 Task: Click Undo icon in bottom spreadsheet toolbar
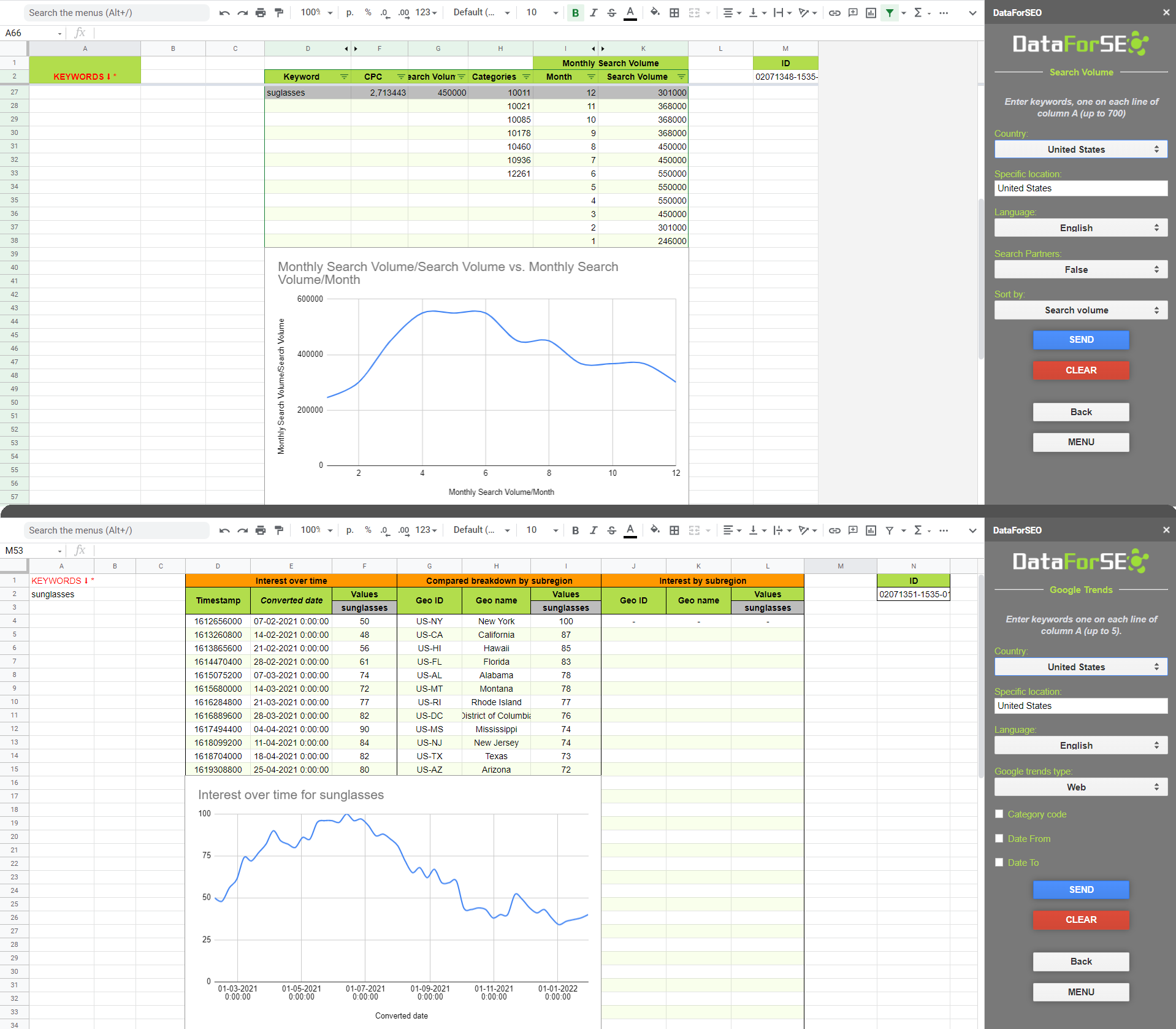coord(224,530)
